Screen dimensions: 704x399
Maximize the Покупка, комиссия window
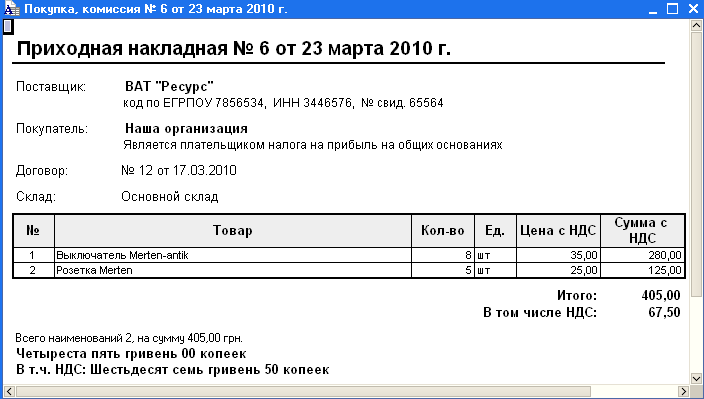[x=672, y=9]
